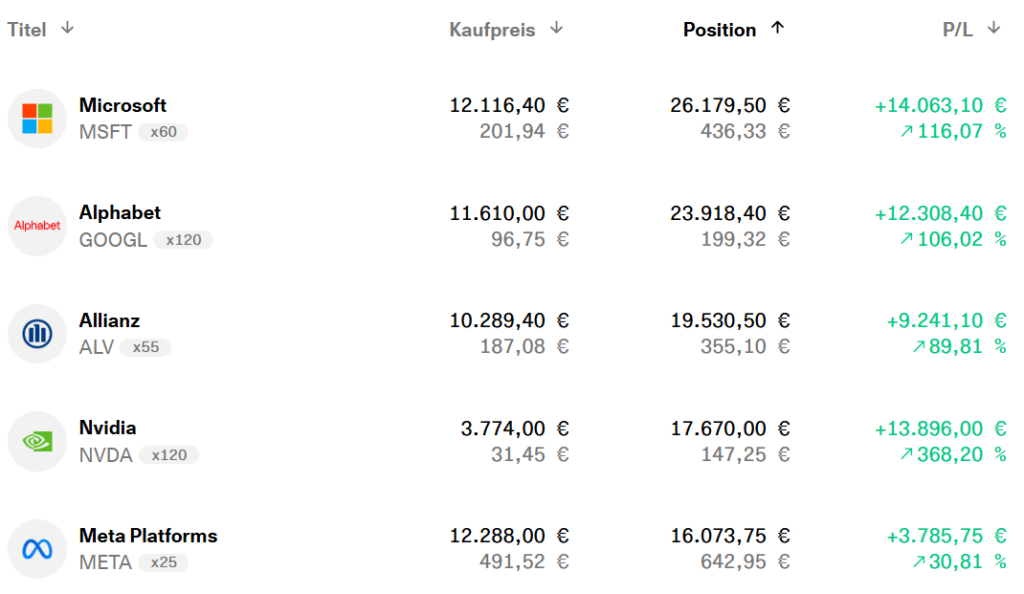This screenshot has height=594, width=1024.
Task: Click the Alphabet logo icon
Action: click(37, 226)
